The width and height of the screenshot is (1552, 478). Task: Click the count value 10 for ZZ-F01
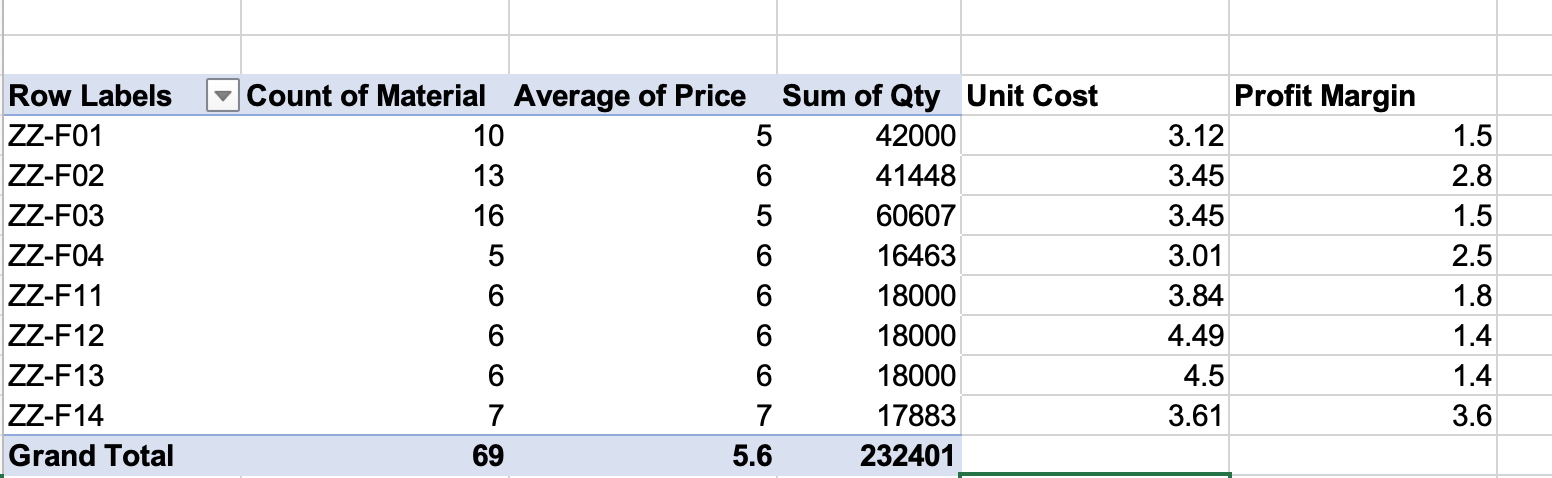click(x=488, y=135)
